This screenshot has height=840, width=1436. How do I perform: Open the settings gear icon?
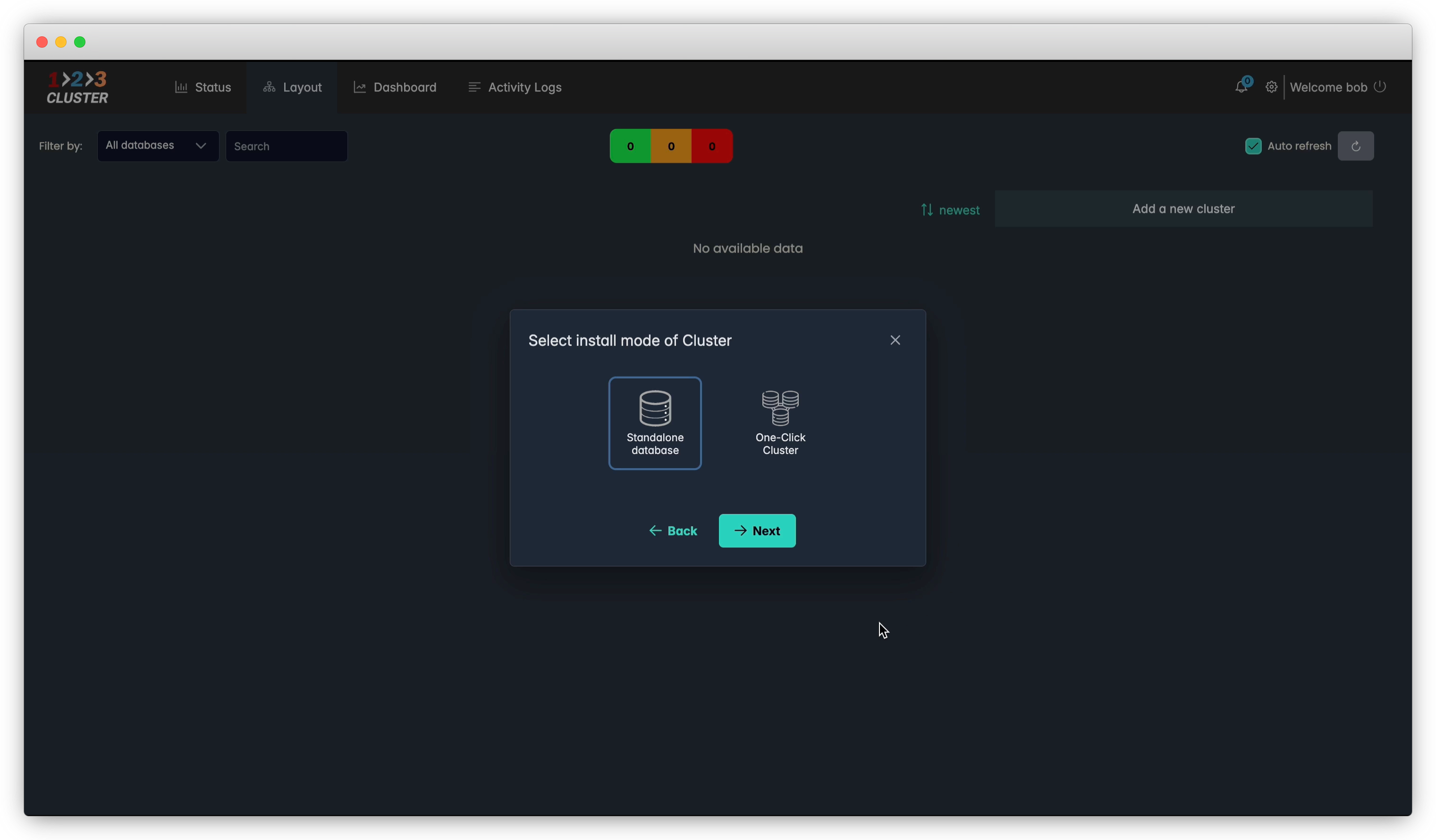click(x=1271, y=87)
